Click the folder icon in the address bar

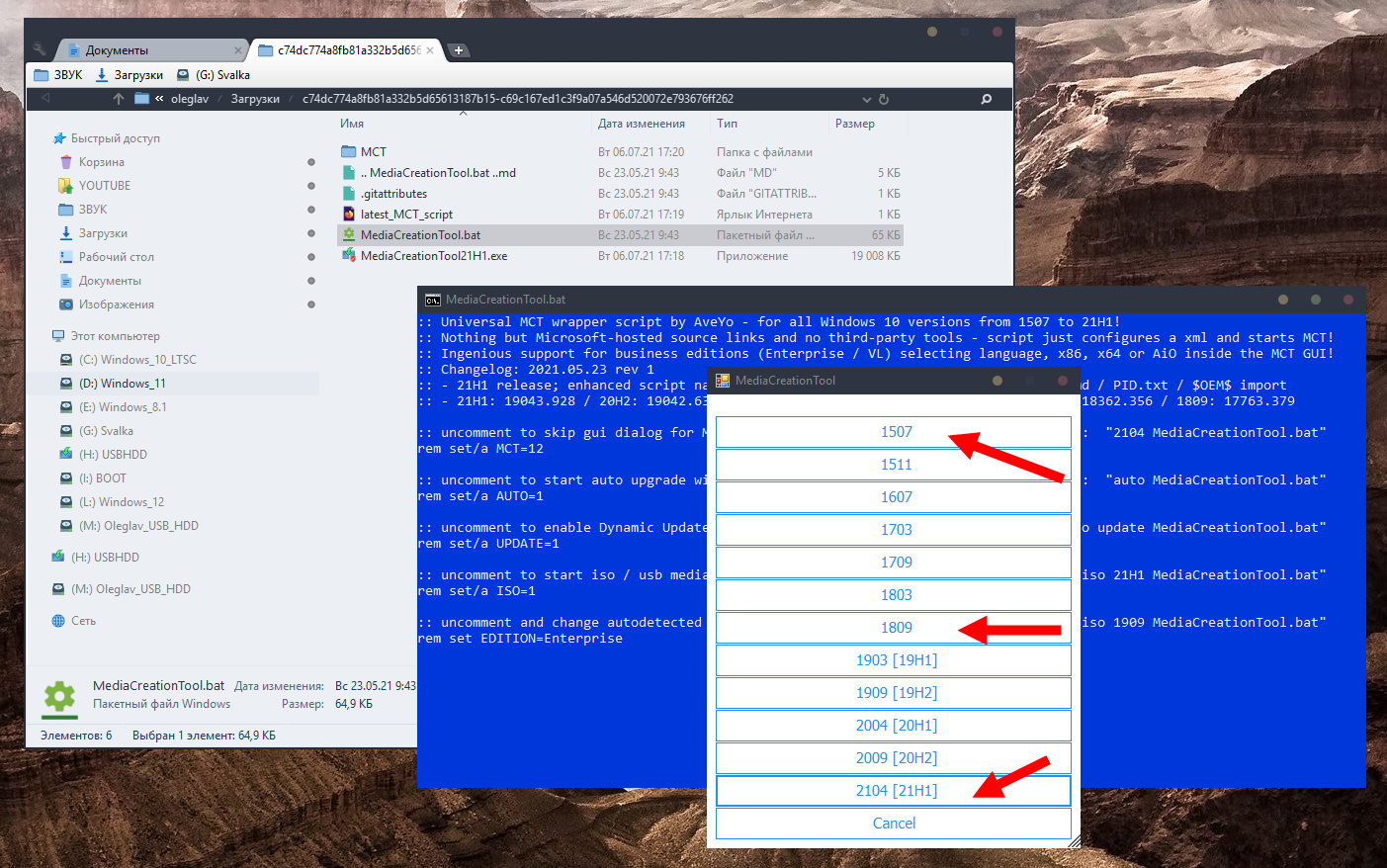coord(141,99)
